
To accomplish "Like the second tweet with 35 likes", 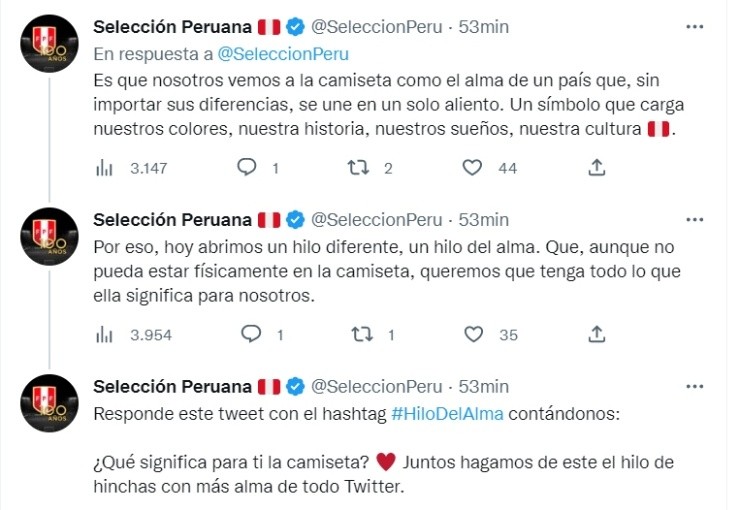I will coord(472,334).
